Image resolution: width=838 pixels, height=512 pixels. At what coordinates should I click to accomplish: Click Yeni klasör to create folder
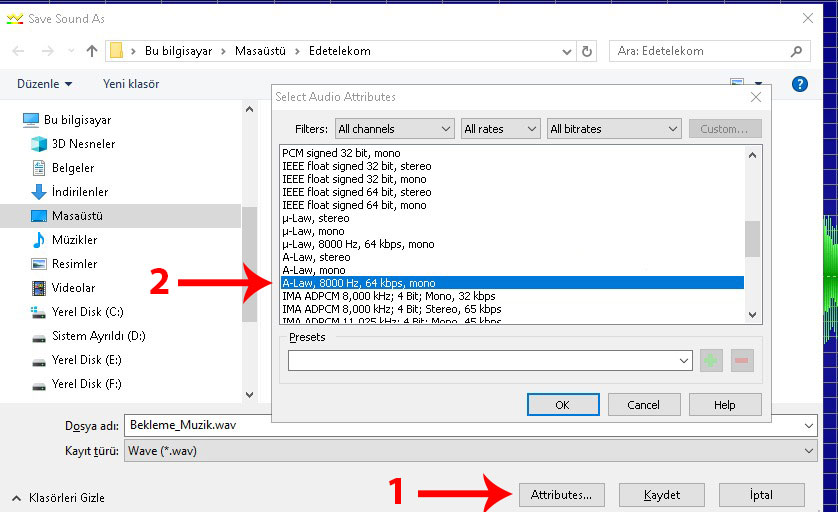point(131,84)
